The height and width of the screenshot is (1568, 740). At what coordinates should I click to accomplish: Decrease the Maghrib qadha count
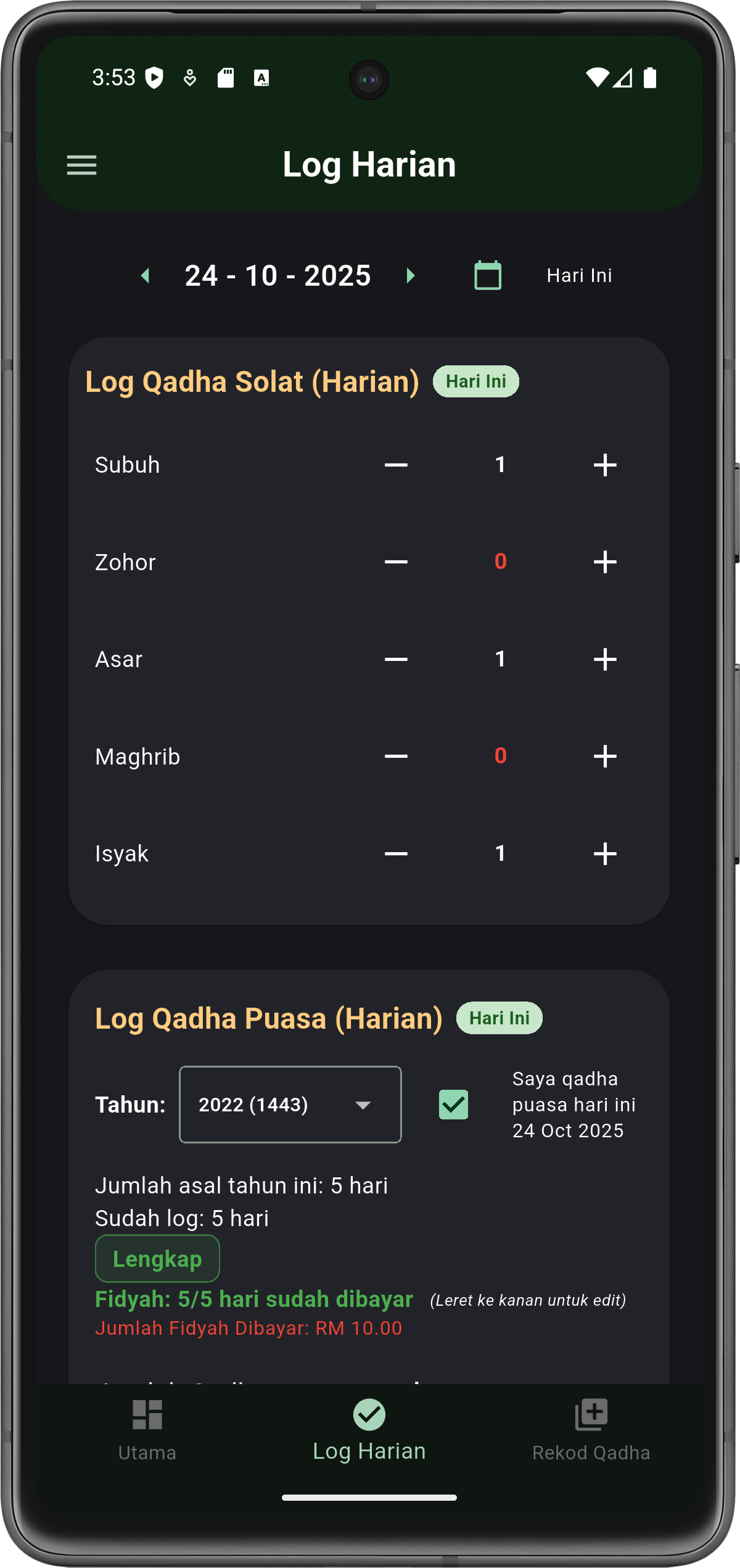pyautogui.click(x=396, y=756)
